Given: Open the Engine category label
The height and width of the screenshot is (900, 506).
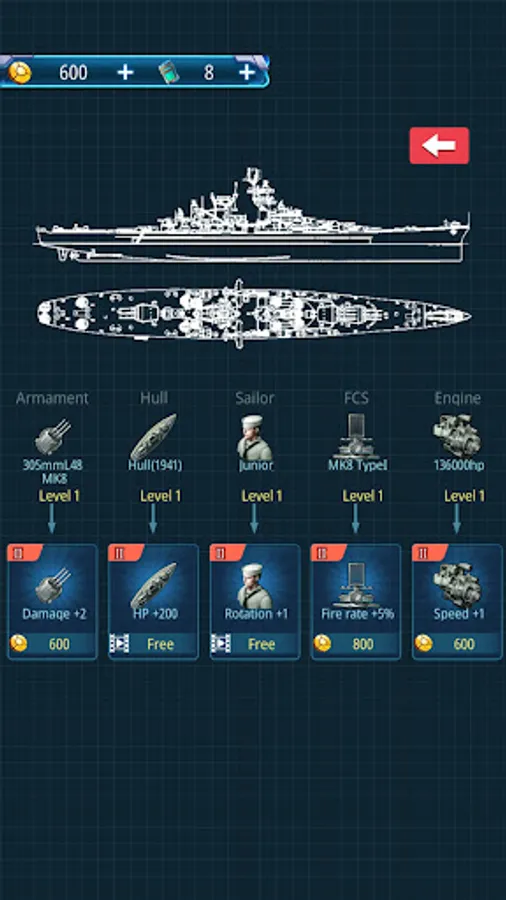Looking at the screenshot, I should pyautogui.click(x=457, y=398).
